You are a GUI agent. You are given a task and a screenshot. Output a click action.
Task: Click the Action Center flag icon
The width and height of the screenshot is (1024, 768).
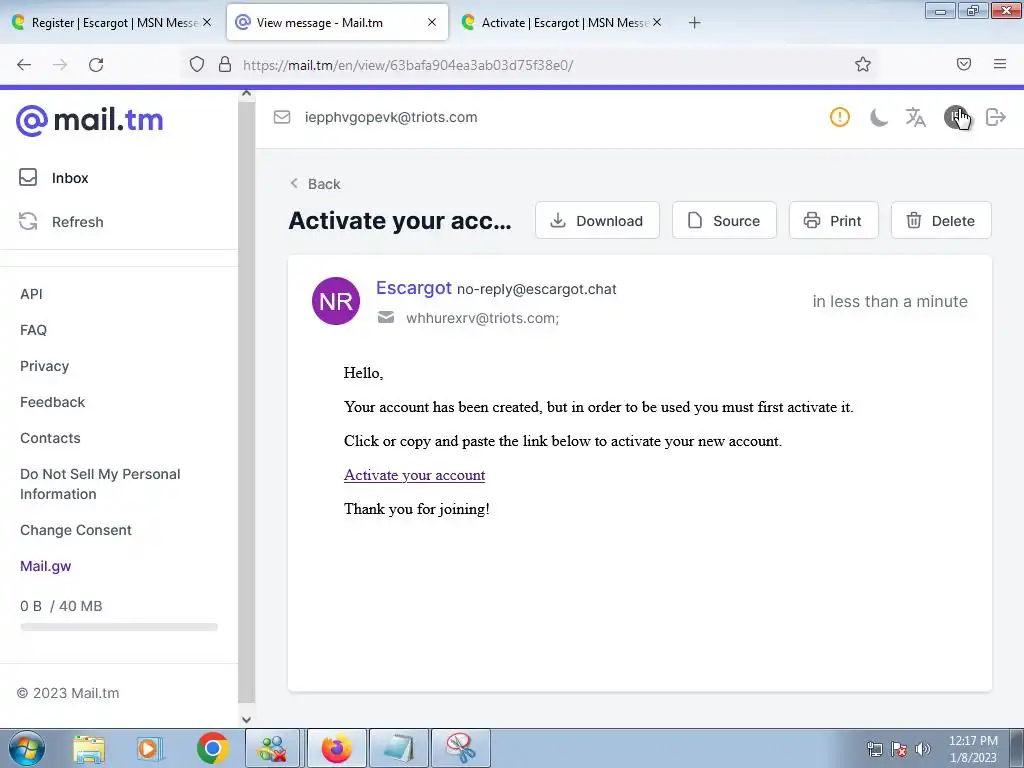(x=899, y=749)
